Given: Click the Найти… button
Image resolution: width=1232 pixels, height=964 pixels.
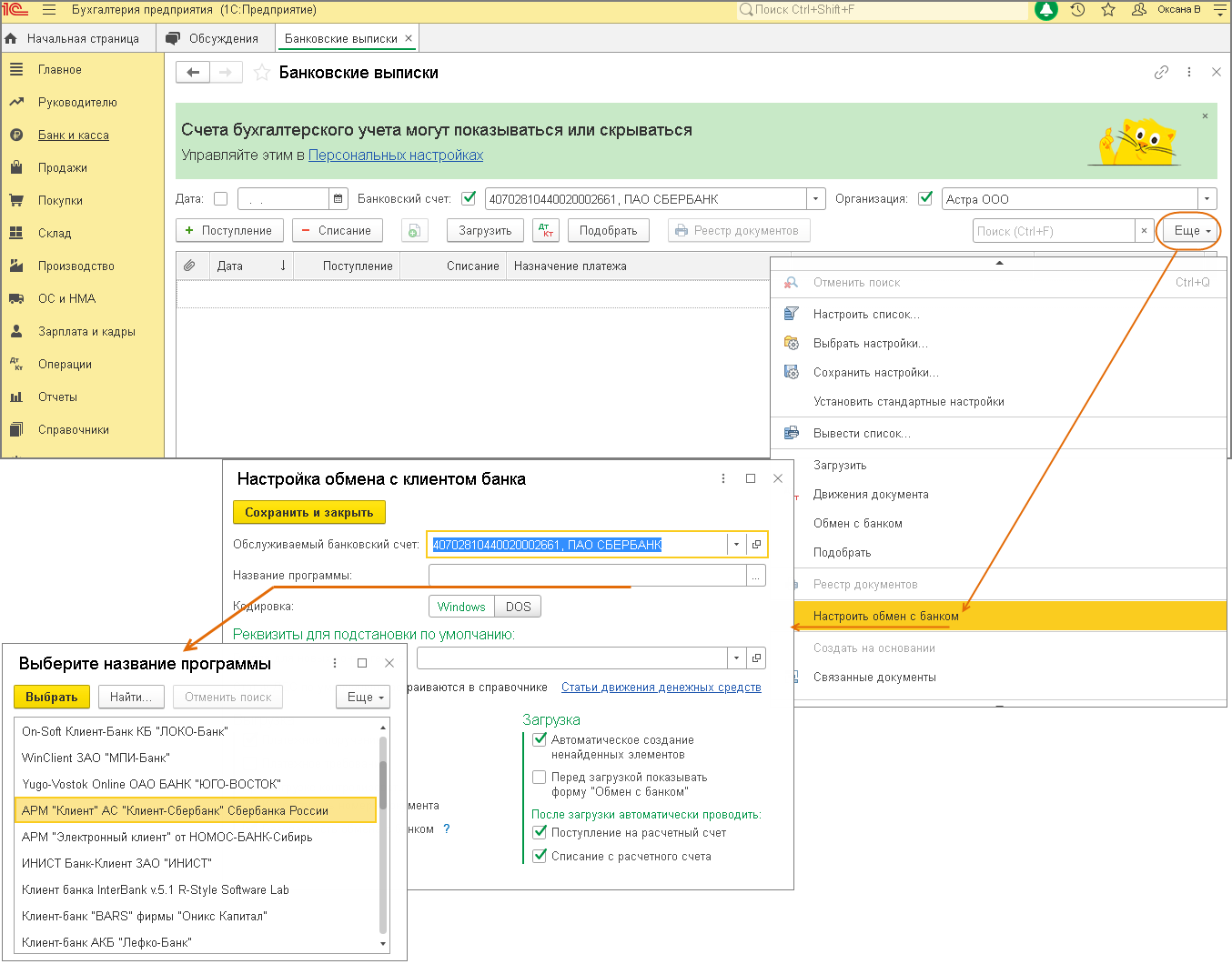Looking at the screenshot, I should [x=131, y=697].
